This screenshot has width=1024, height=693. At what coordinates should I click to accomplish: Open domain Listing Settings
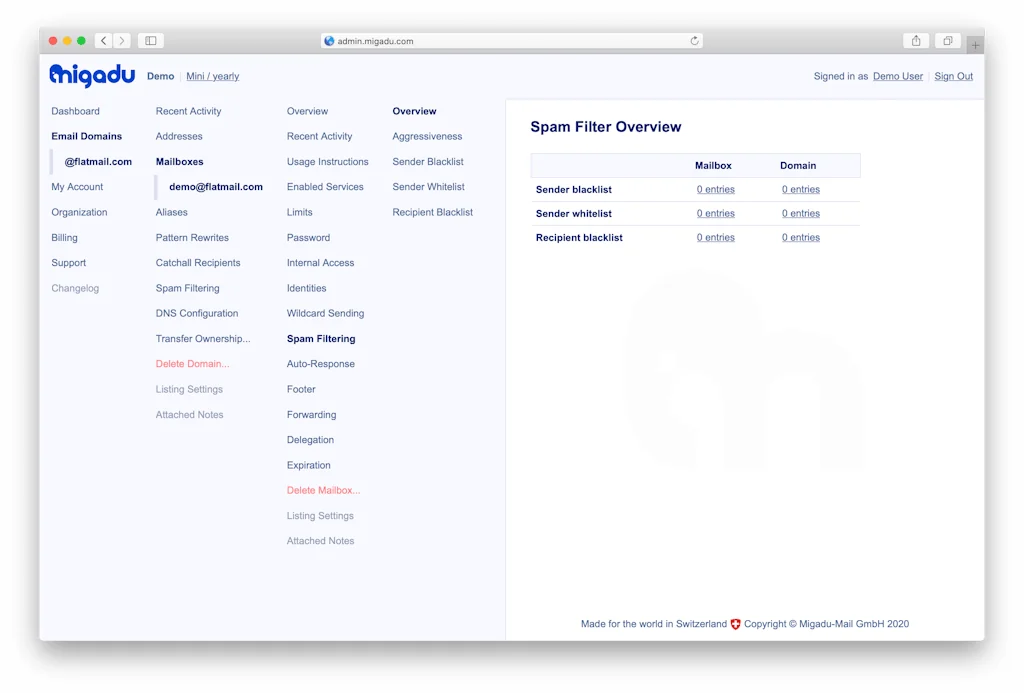coord(189,389)
